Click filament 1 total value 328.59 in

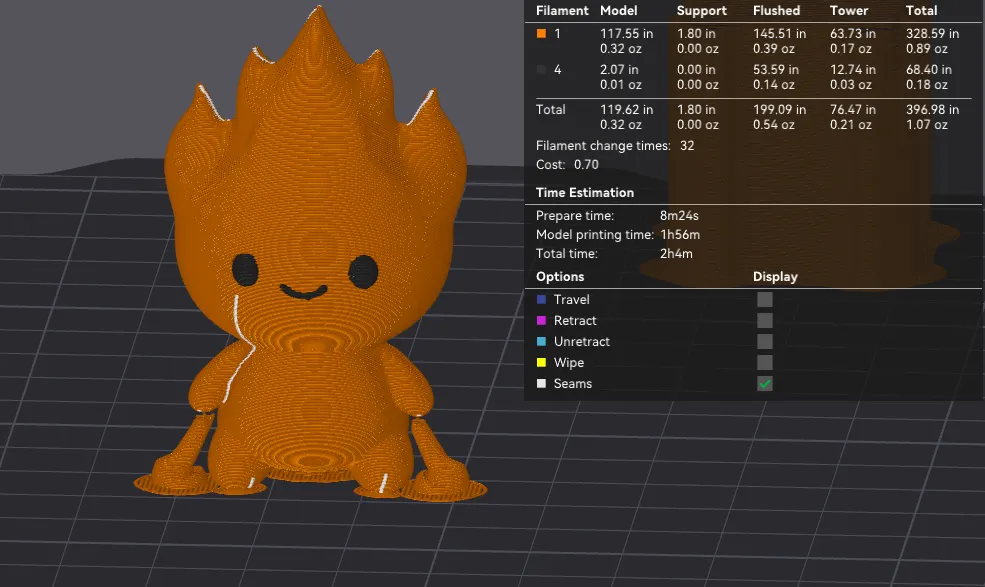pyautogui.click(x=932, y=34)
